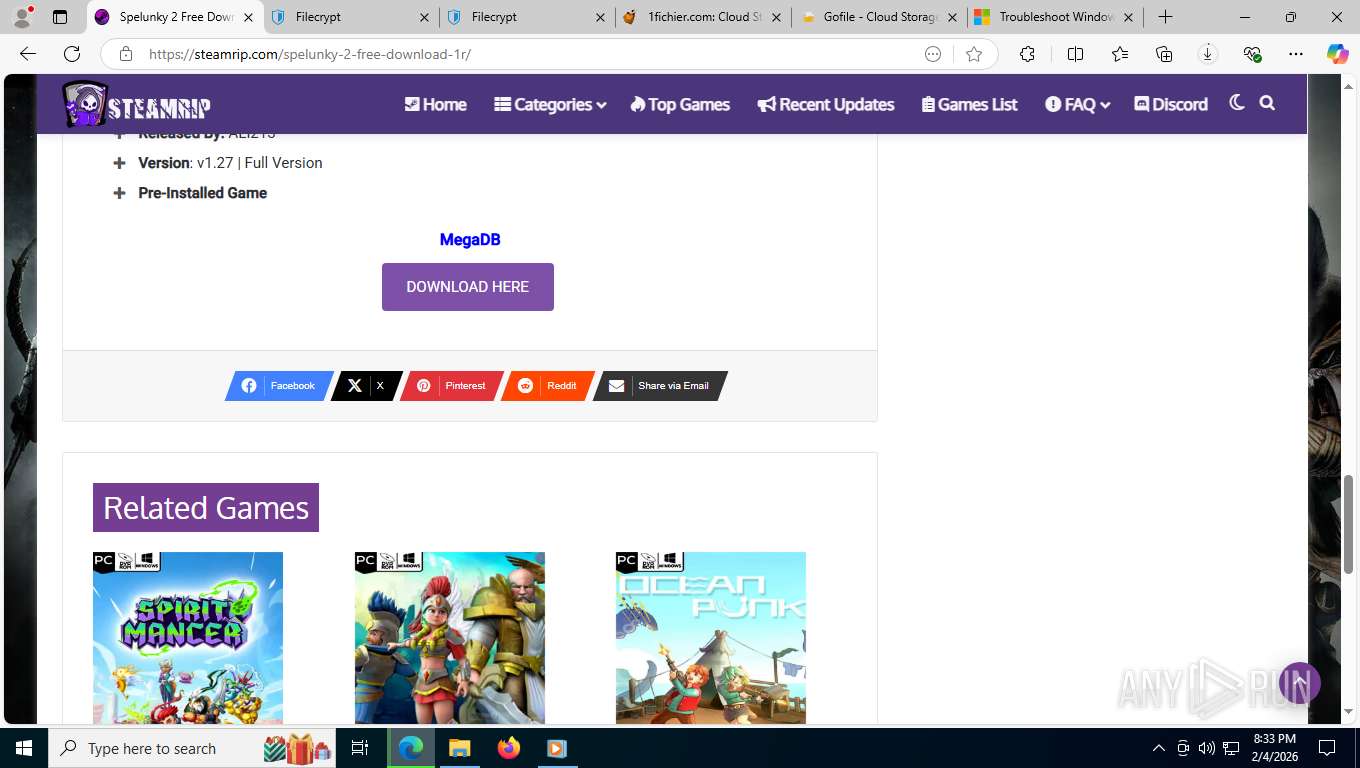
Task: Open Browser essentials heart icon
Action: 1252,54
